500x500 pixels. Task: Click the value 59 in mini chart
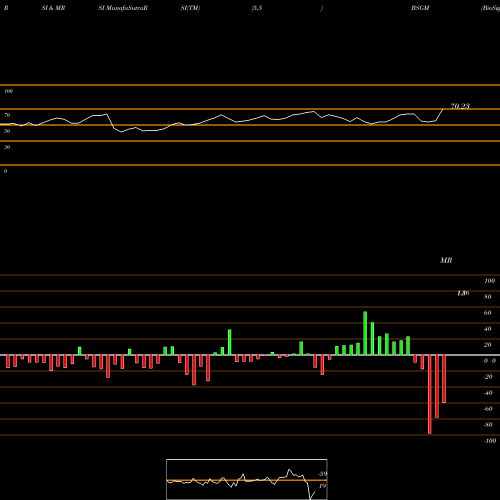pyautogui.click(x=322, y=474)
